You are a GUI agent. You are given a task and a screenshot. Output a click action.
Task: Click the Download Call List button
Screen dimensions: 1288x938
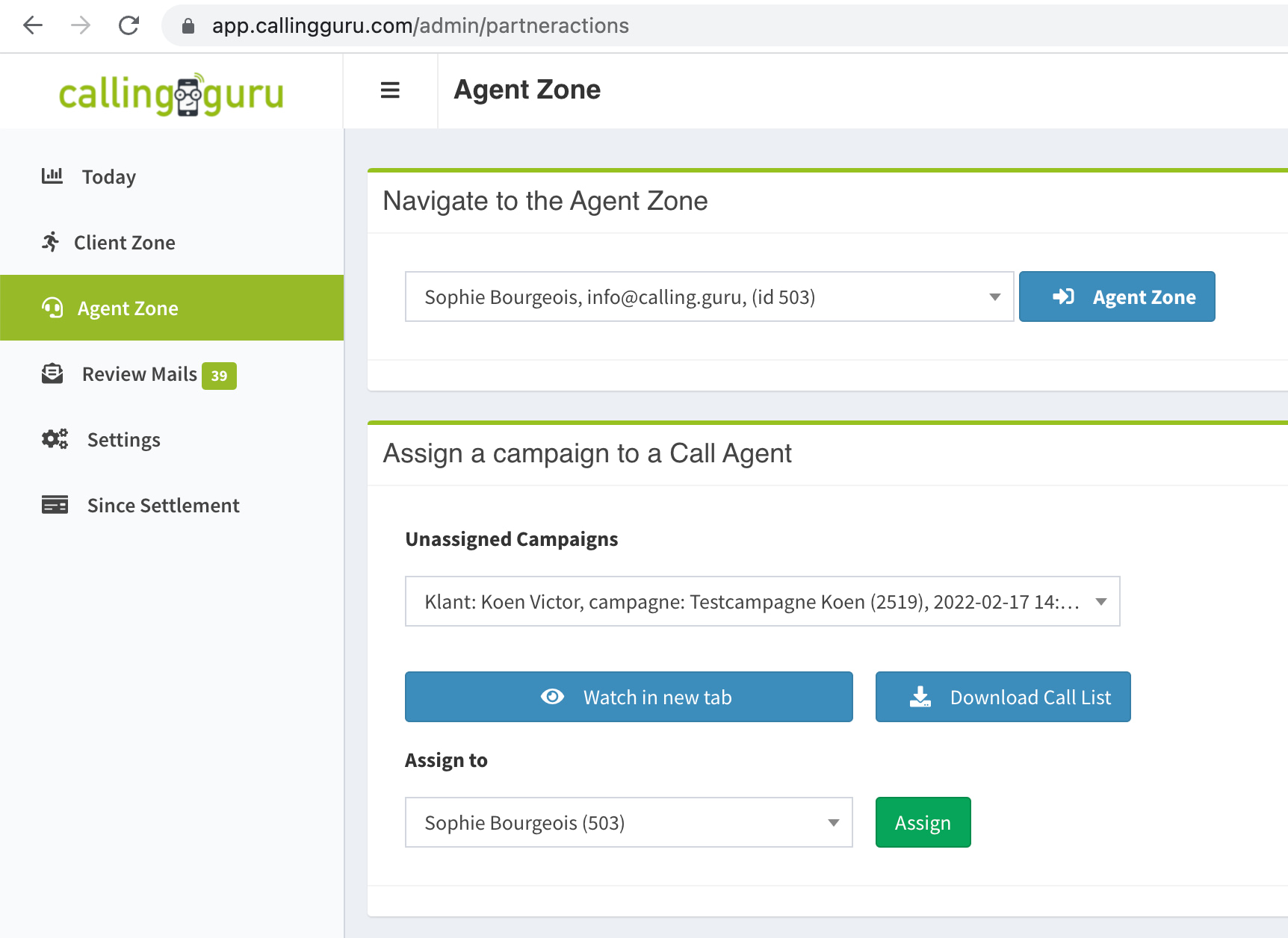coord(1003,698)
